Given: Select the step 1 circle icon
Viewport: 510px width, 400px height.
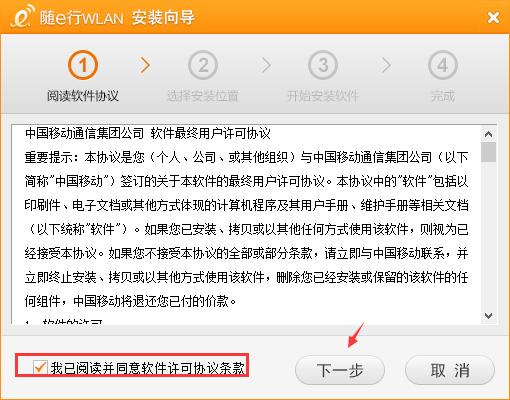Looking at the screenshot, I should point(83,65).
